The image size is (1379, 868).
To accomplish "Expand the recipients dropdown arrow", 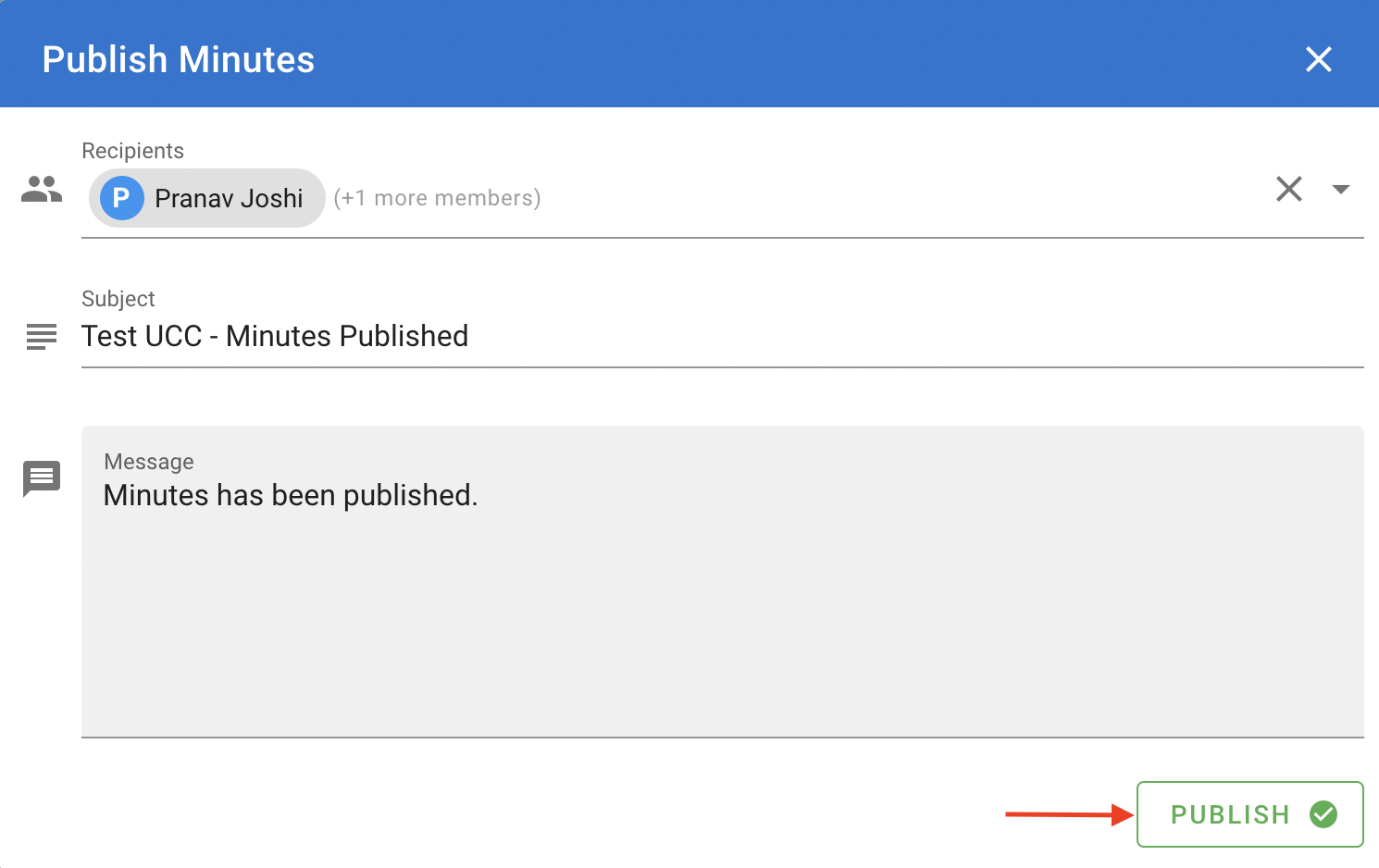I will click(1340, 190).
